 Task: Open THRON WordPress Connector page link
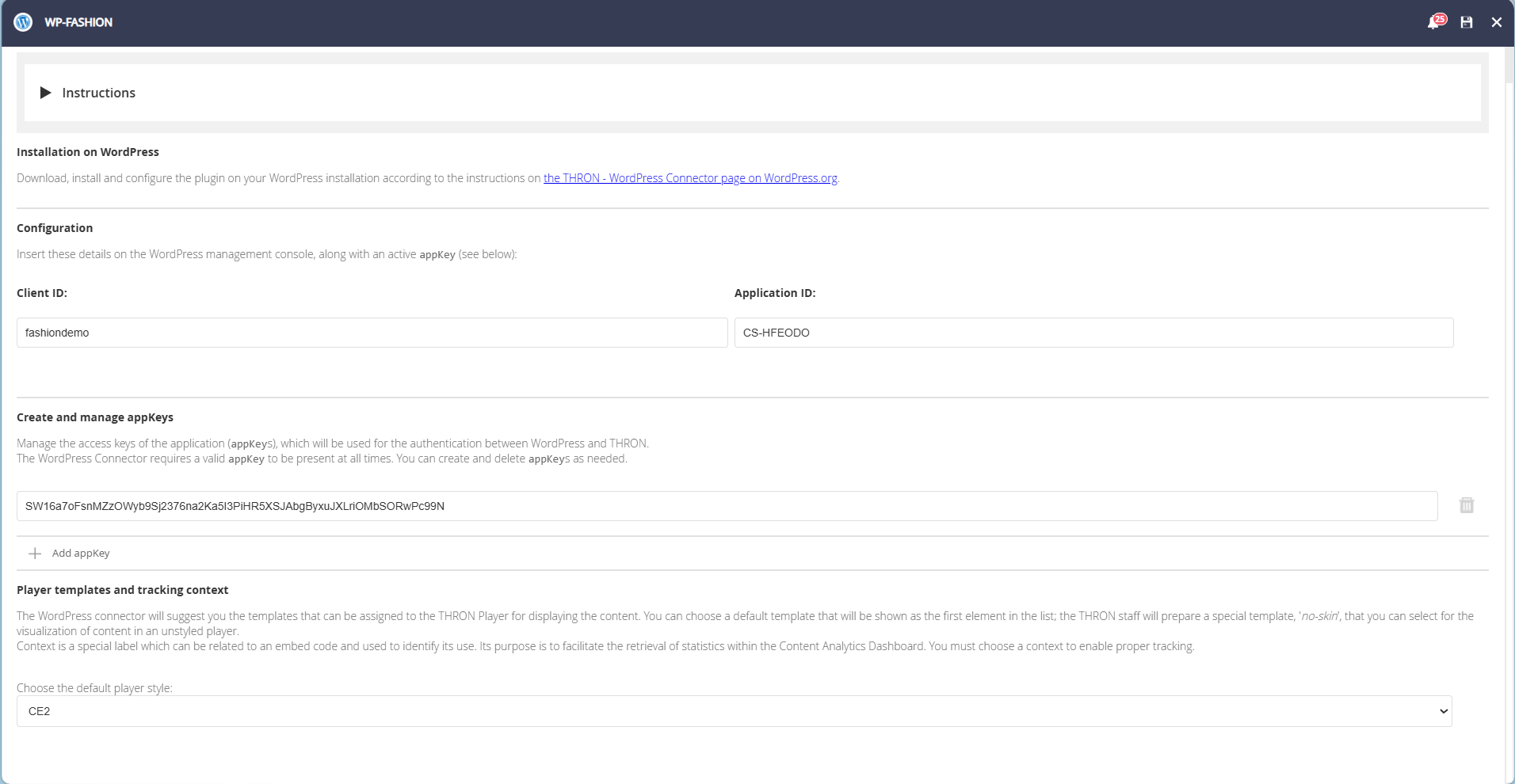click(690, 178)
